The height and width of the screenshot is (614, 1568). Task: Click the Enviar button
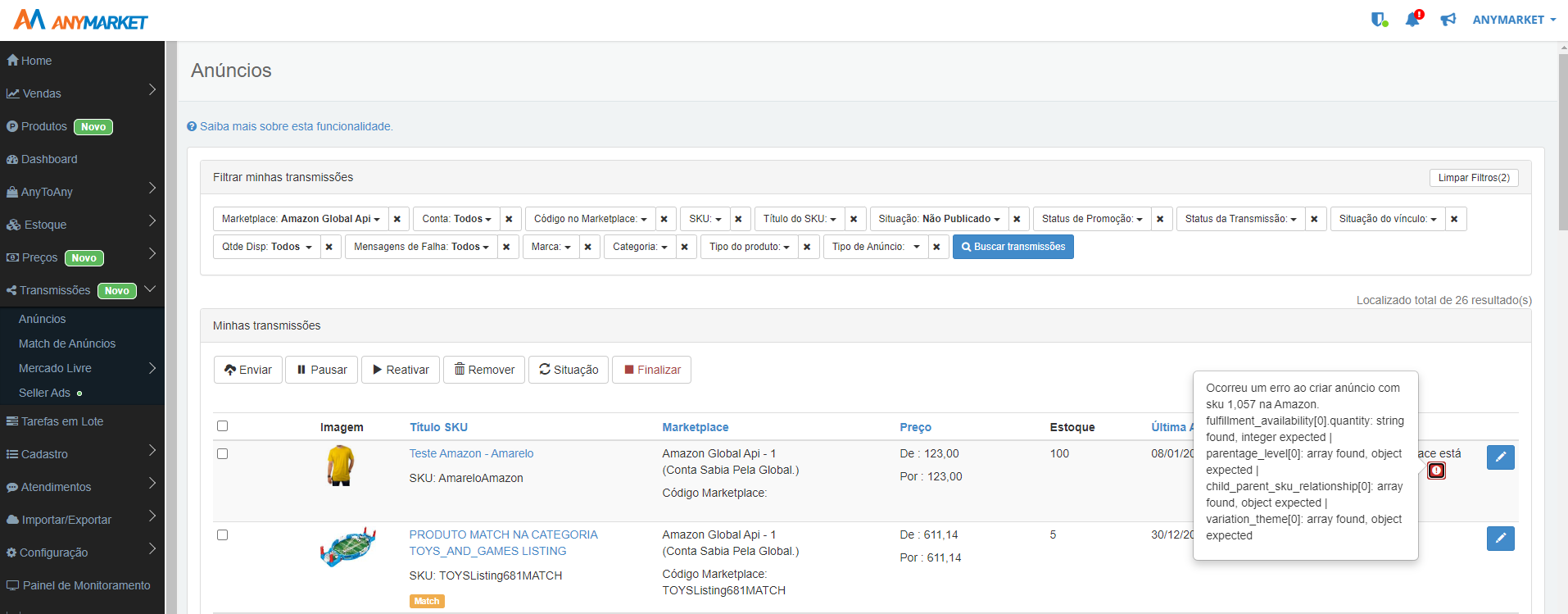point(247,370)
